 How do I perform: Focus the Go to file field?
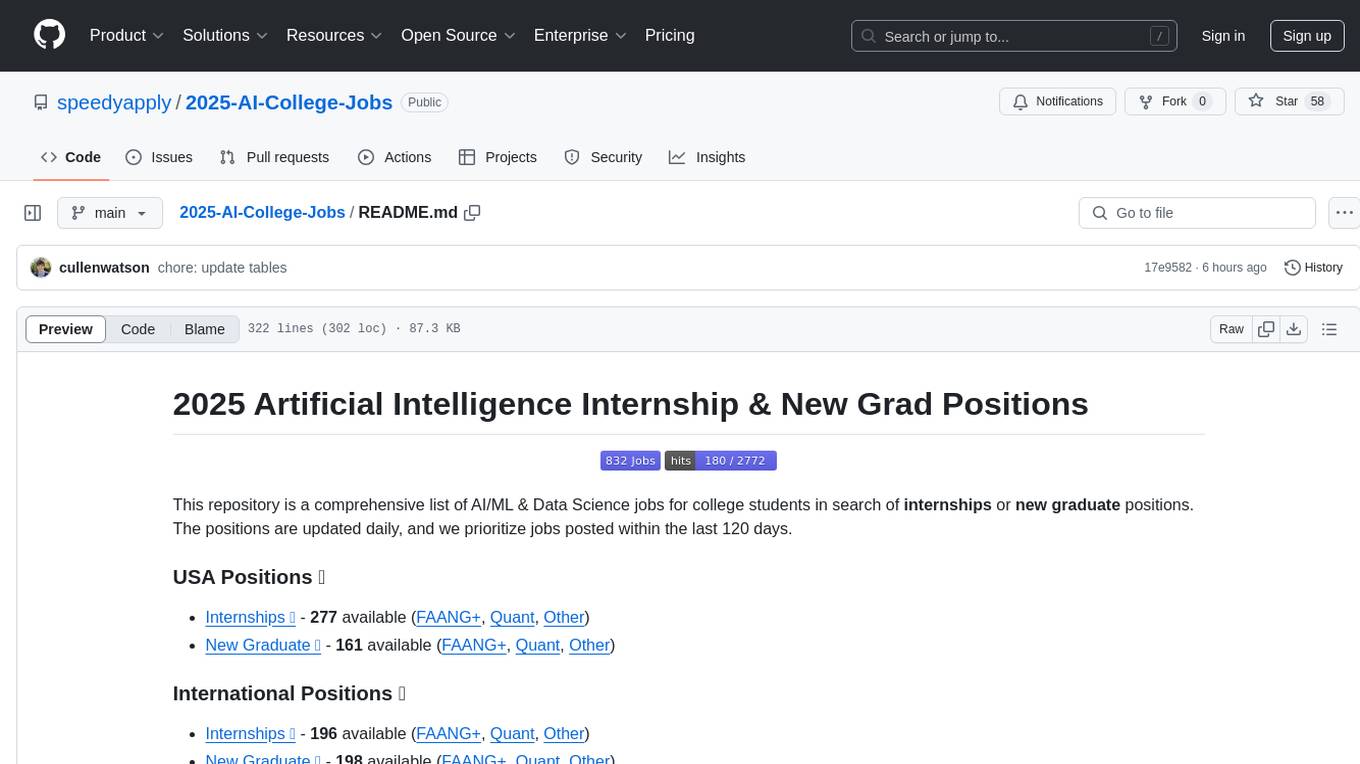click(x=1197, y=213)
